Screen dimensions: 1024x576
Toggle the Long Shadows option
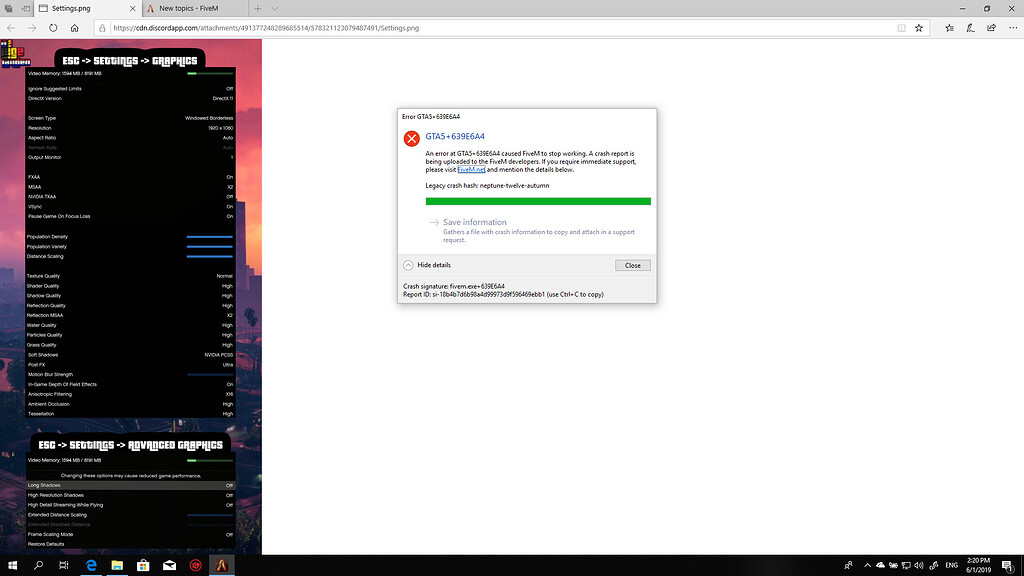130,485
